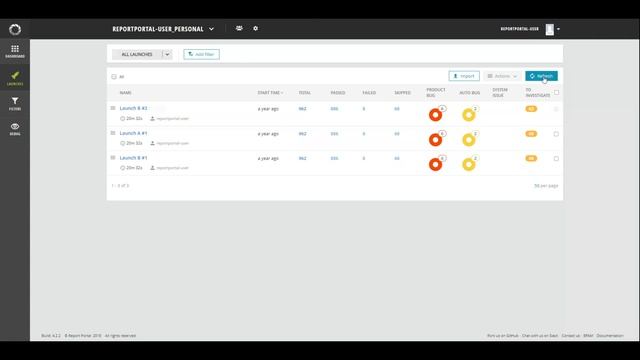640x360 pixels.
Task: Open project settings gear icon
Action: (256, 29)
